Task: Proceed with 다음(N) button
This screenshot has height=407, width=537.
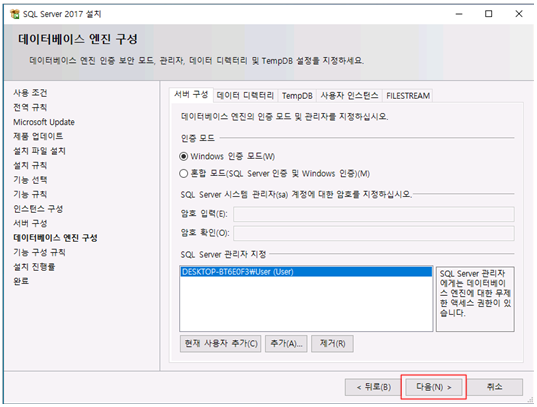Action: pyautogui.click(x=434, y=387)
